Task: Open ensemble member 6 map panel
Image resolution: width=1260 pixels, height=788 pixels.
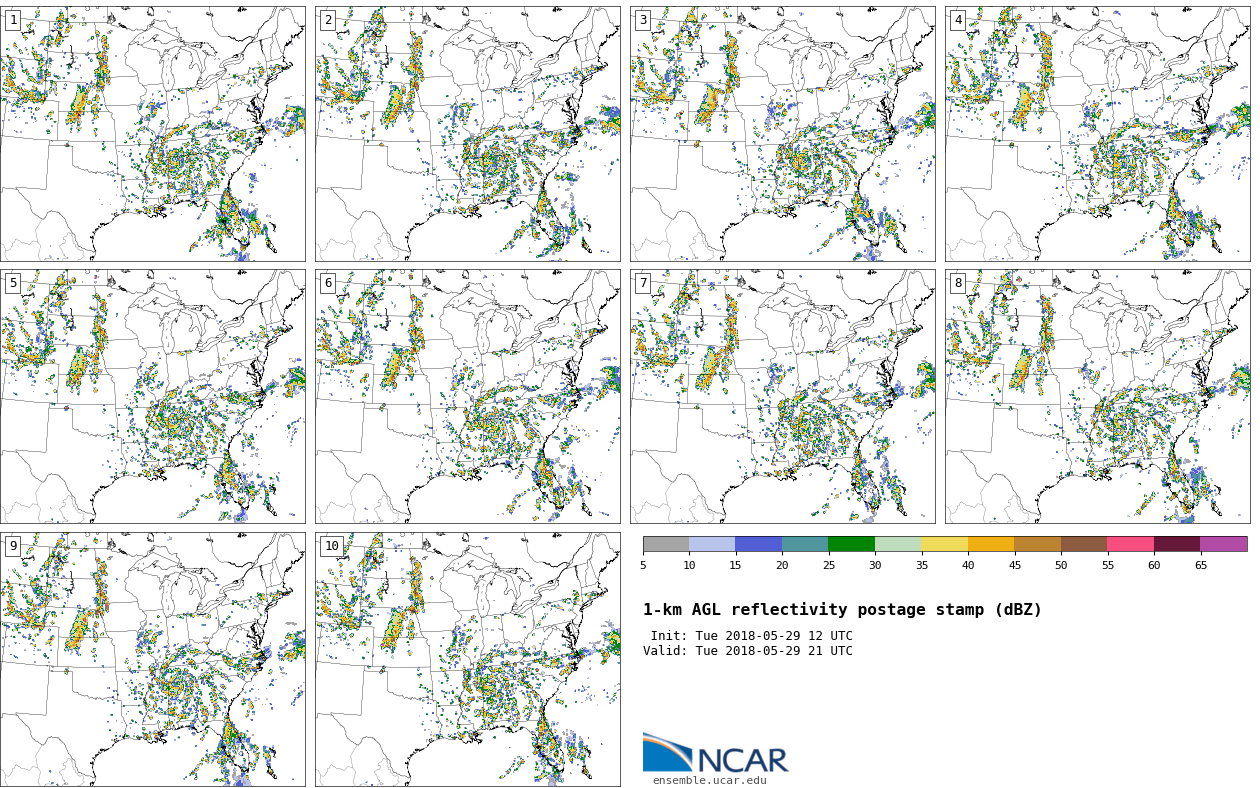Action: coord(468,396)
